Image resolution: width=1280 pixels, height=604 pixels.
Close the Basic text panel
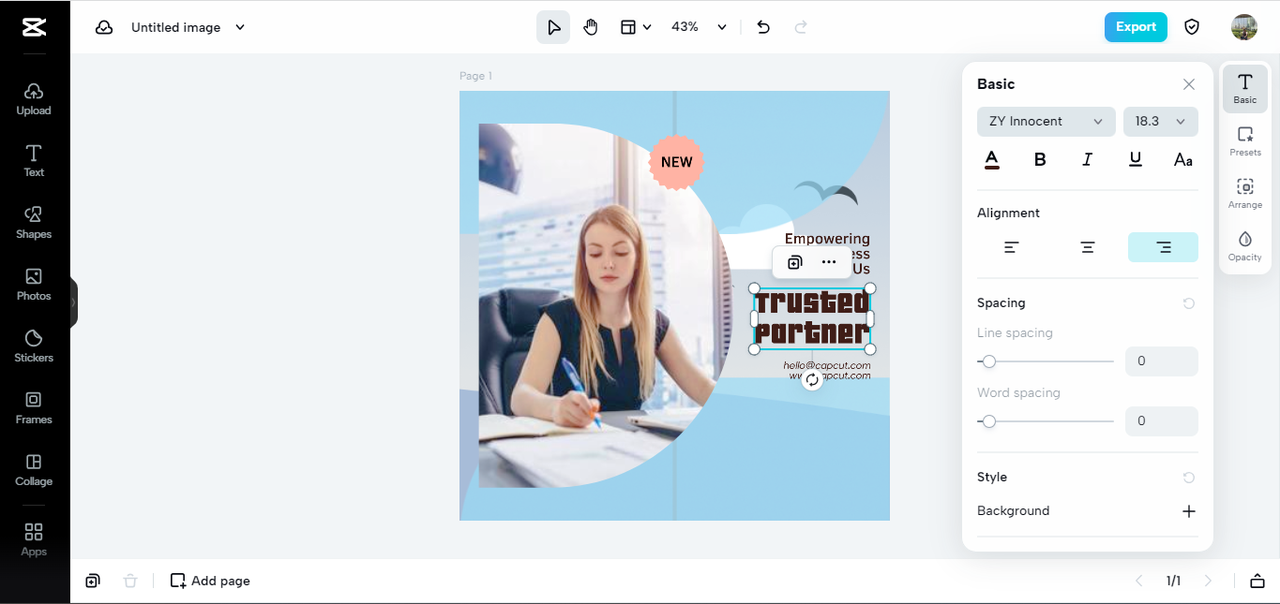1189,84
